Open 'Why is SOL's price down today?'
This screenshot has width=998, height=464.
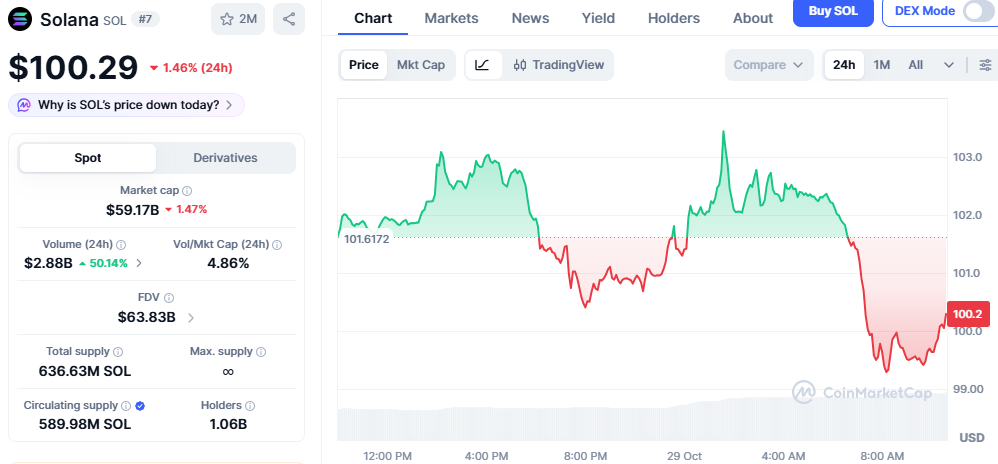click(126, 105)
